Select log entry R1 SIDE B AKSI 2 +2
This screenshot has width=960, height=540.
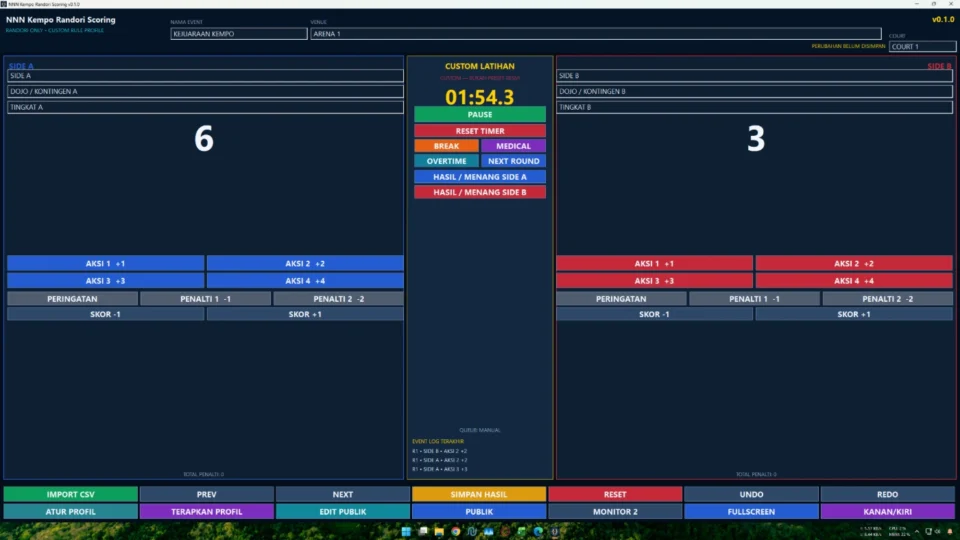(x=440, y=451)
